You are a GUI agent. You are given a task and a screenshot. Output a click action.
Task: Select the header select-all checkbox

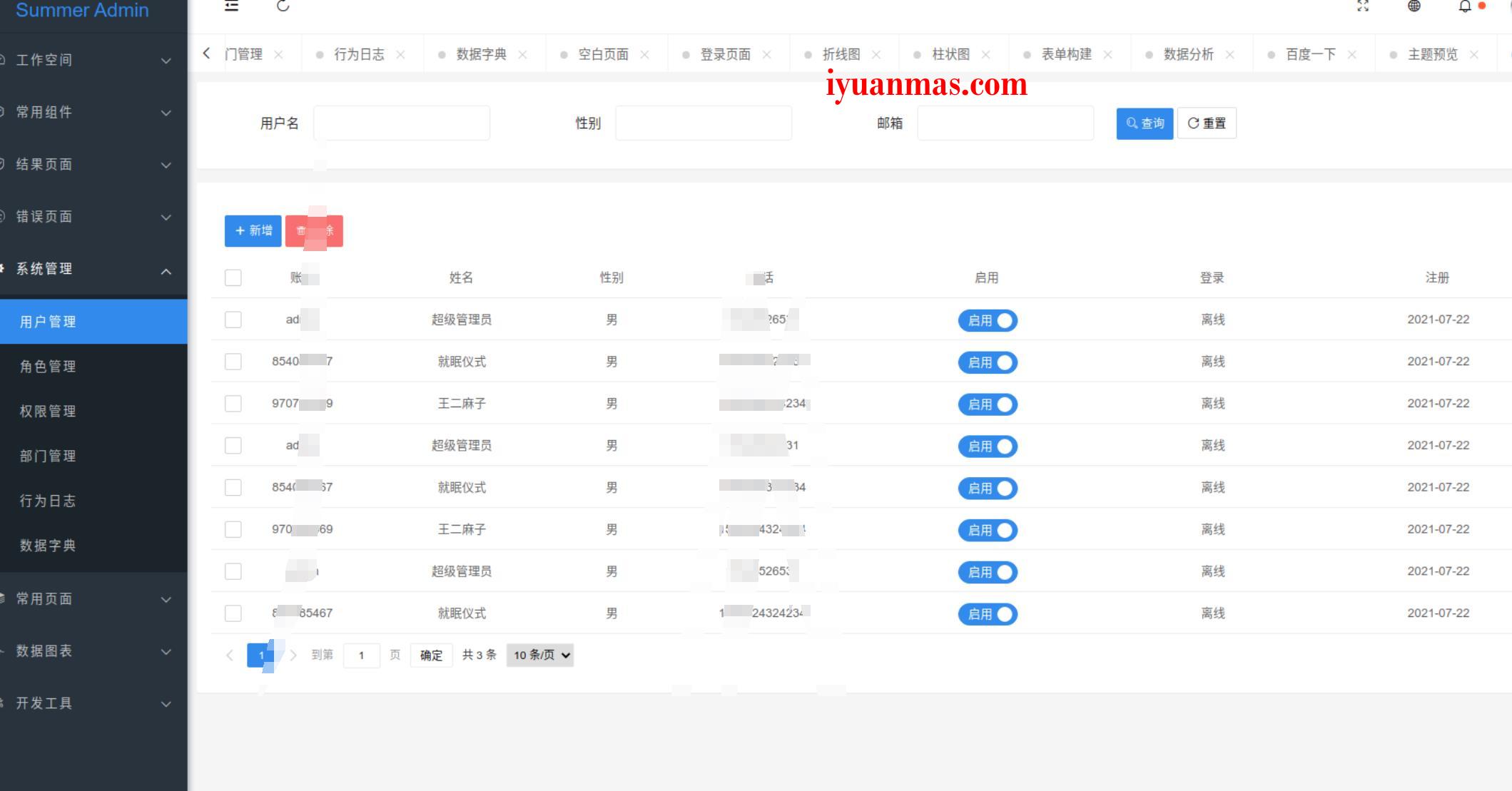233,277
